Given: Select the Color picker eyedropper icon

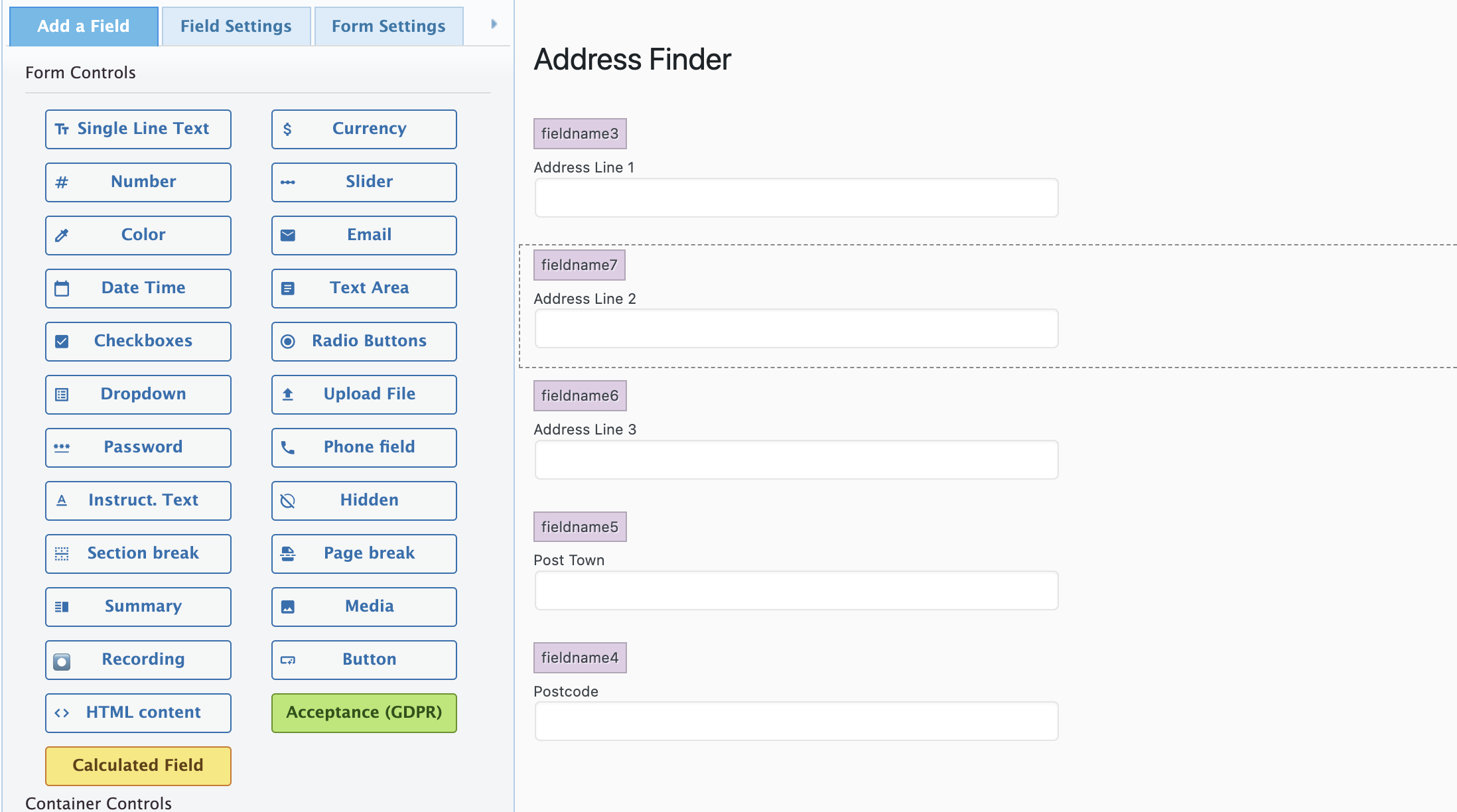Looking at the screenshot, I should 62,235.
